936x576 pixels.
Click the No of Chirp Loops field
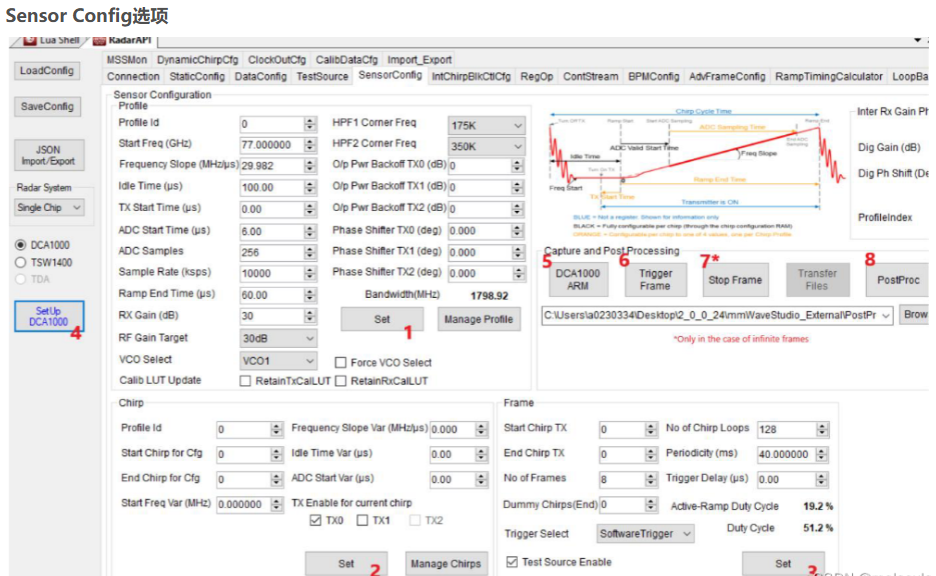pyautogui.click(x=787, y=429)
